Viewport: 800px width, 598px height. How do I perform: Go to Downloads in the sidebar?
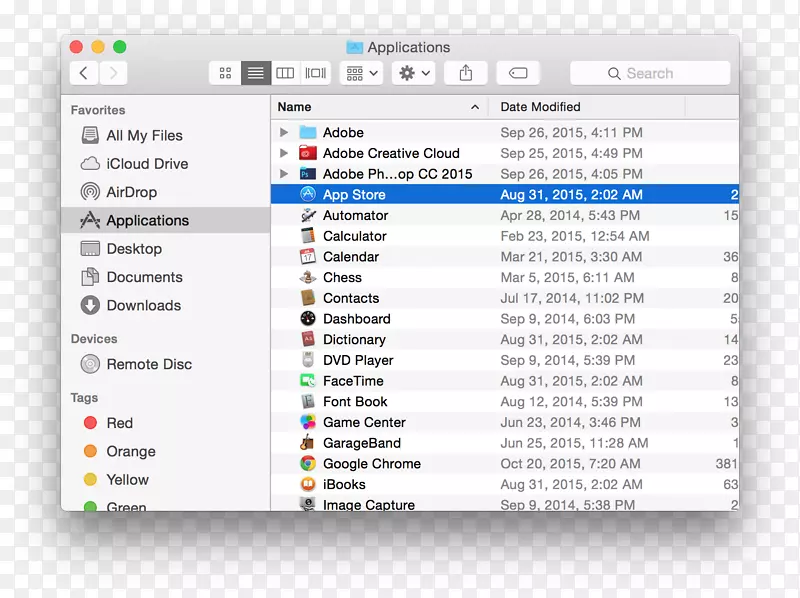click(x=143, y=306)
